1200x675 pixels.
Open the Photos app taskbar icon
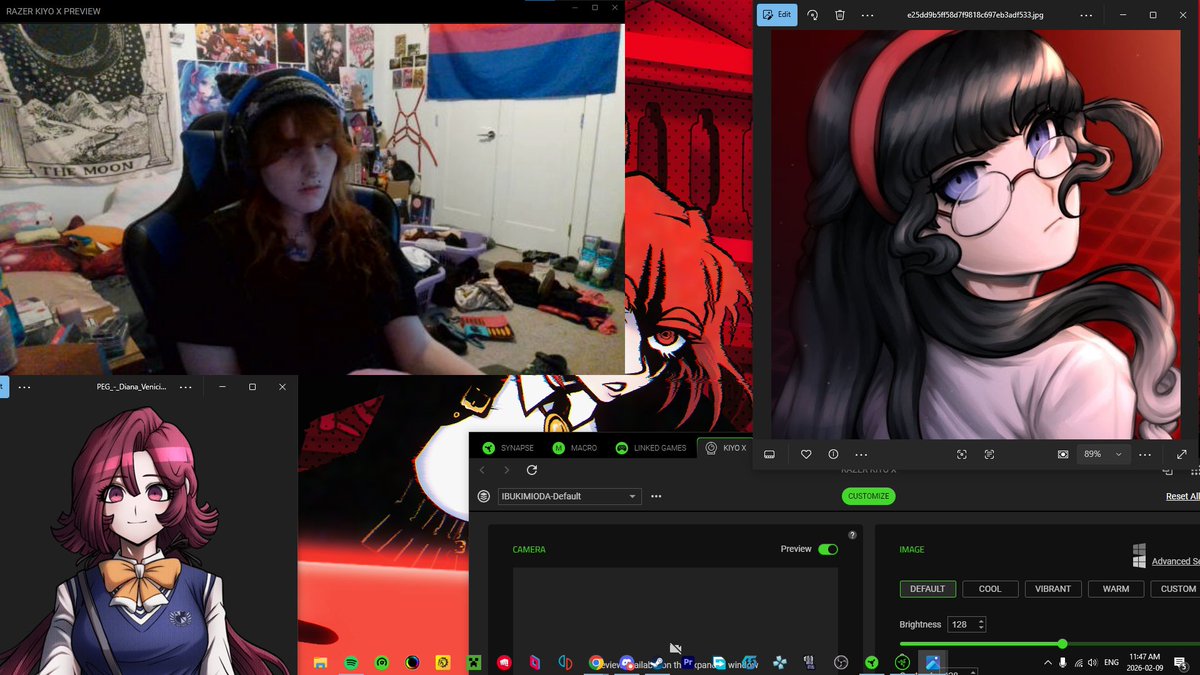[x=932, y=662]
